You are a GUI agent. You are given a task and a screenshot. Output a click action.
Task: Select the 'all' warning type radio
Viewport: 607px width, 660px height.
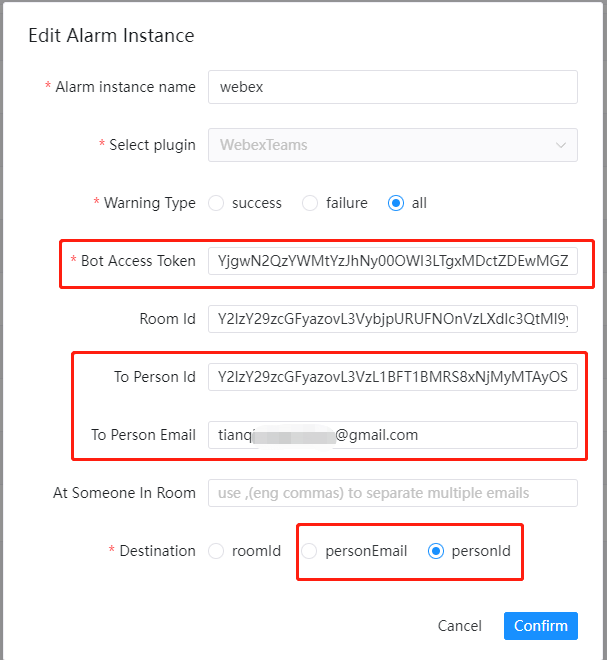[396, 203]
